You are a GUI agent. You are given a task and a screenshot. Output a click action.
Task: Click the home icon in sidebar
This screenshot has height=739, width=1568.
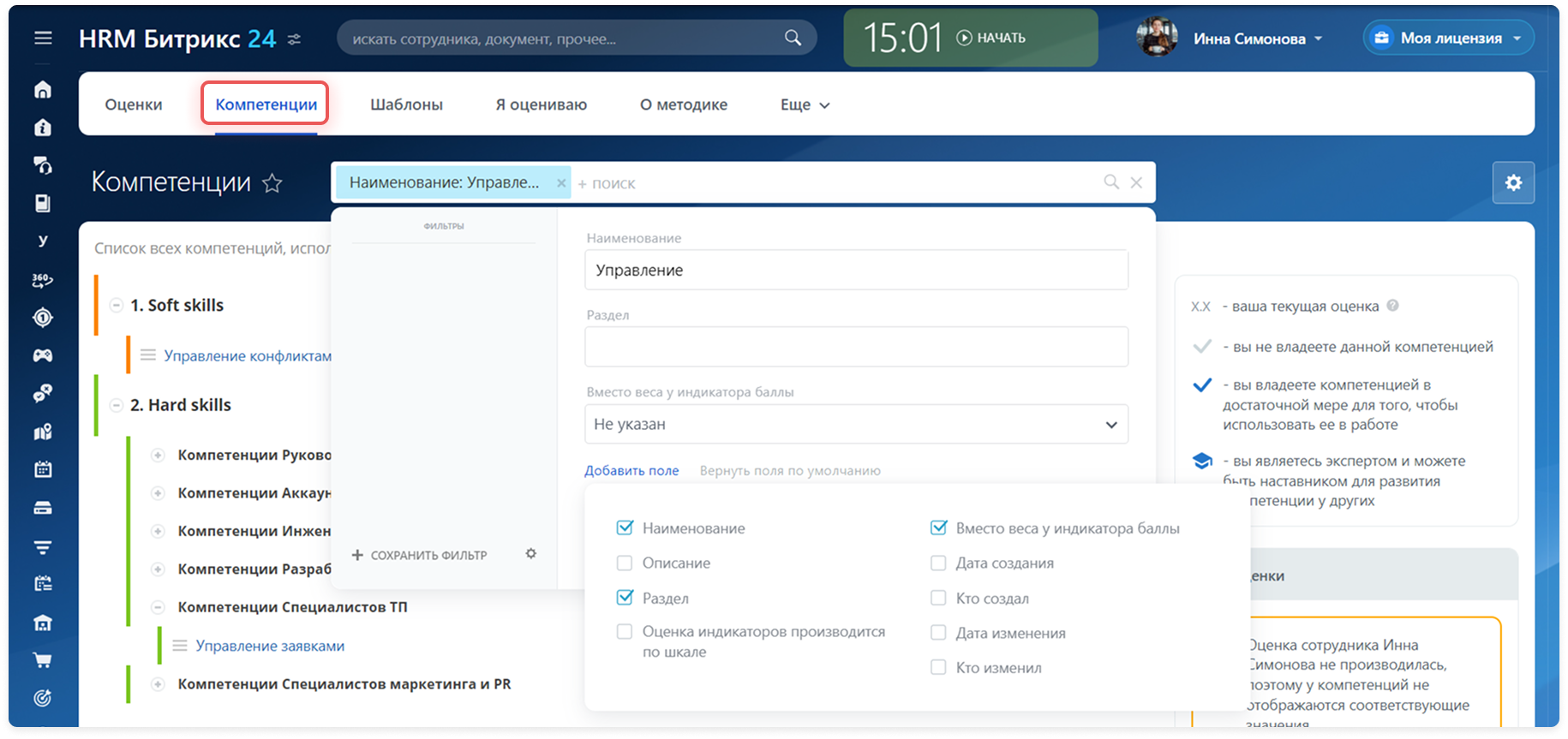pyautogui.click(x=43, y=90)
